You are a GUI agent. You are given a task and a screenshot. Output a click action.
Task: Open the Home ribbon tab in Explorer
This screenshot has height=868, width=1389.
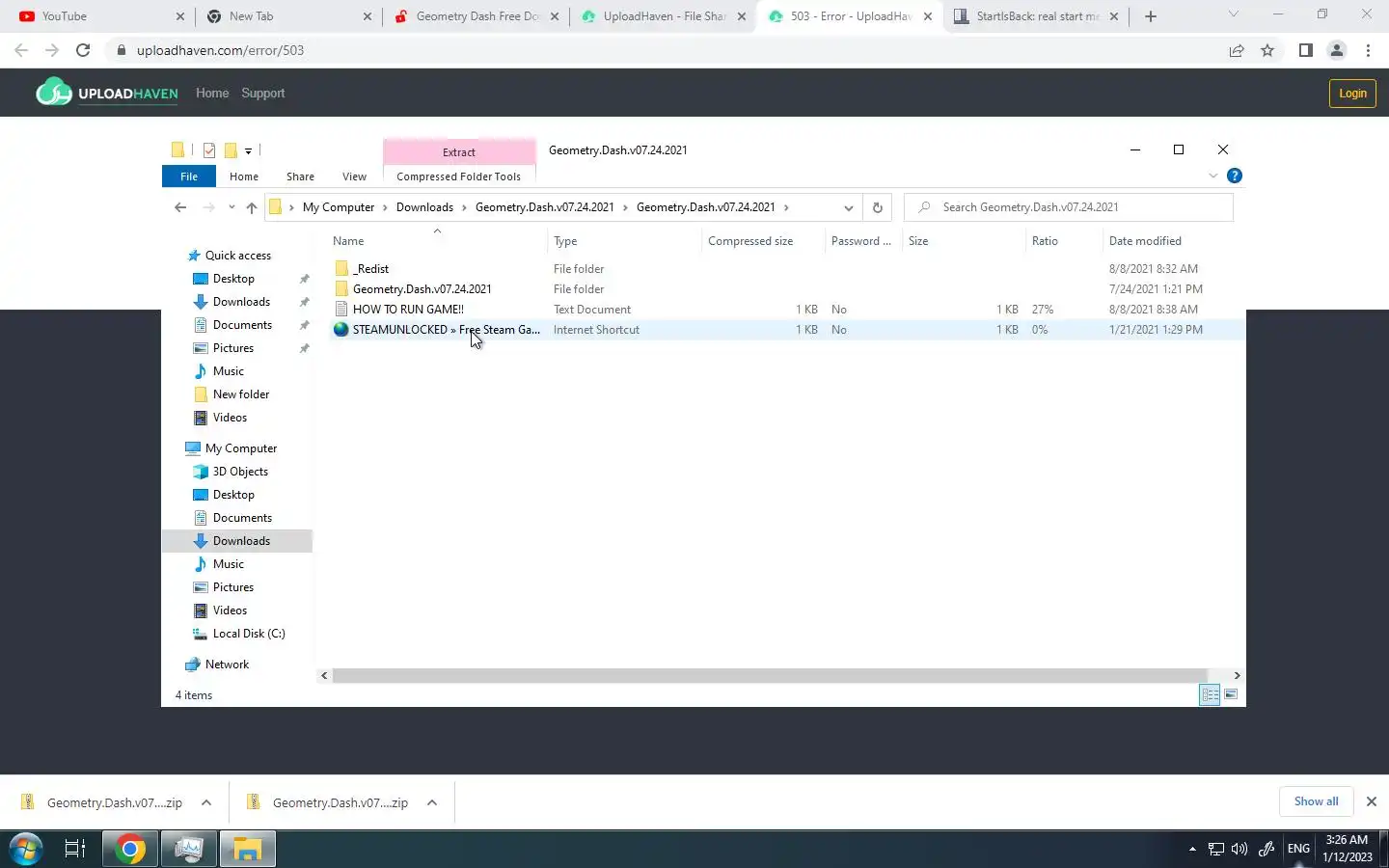click(x=244, y=176)
